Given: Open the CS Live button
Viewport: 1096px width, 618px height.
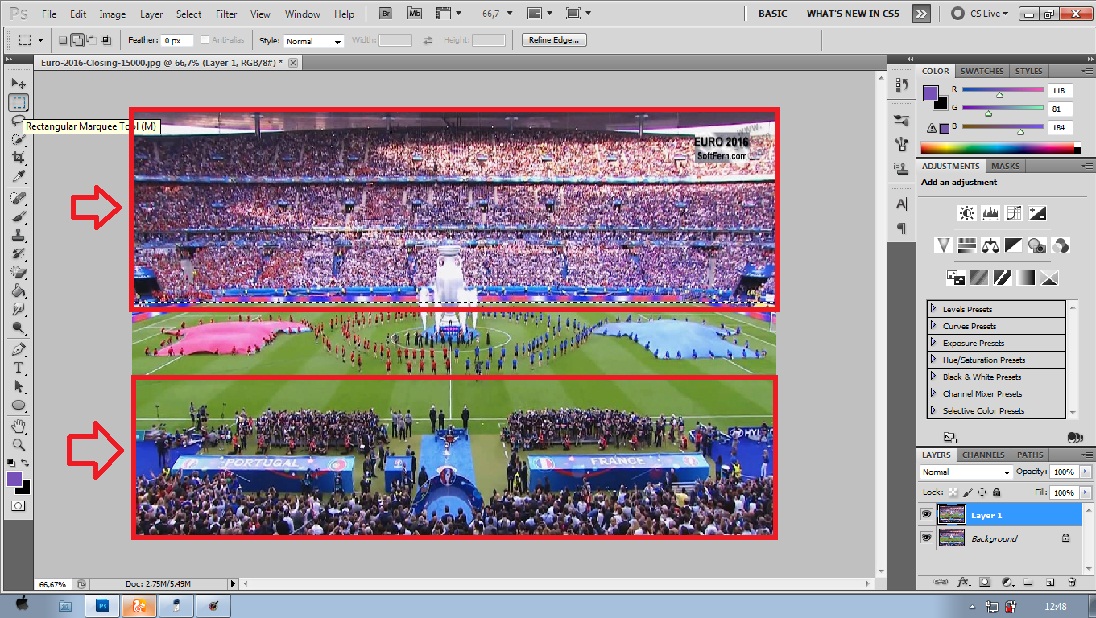Looking at the screenshot, I should [980, 13].
